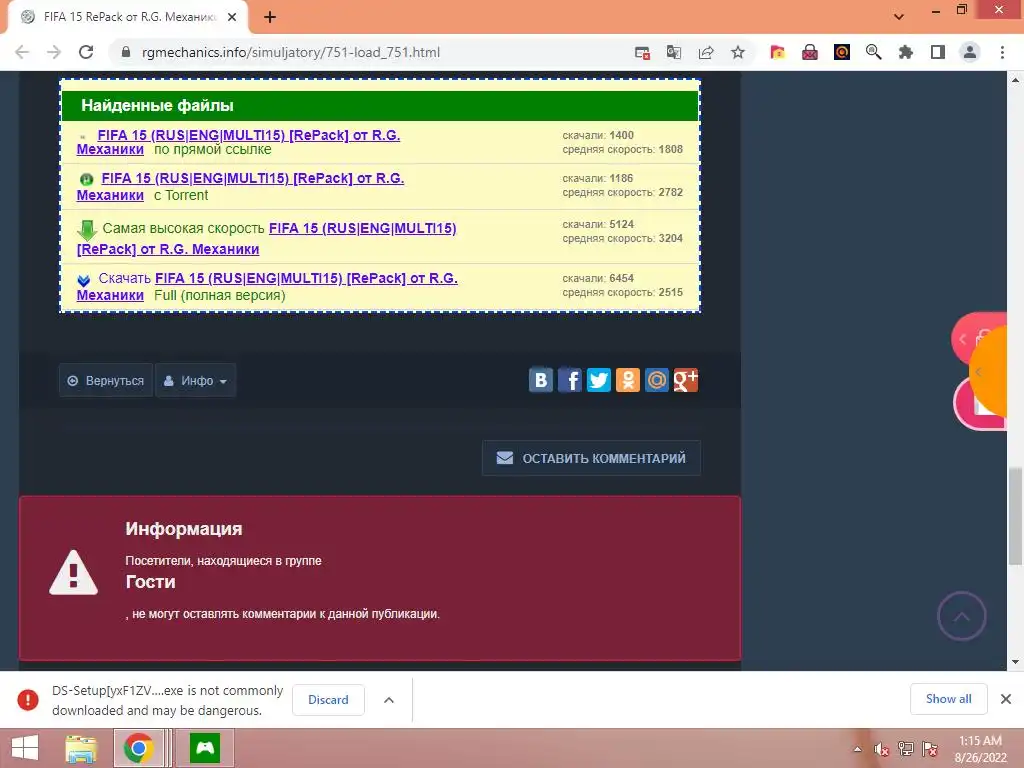Open the black circular orange extension

coord(842,52)
